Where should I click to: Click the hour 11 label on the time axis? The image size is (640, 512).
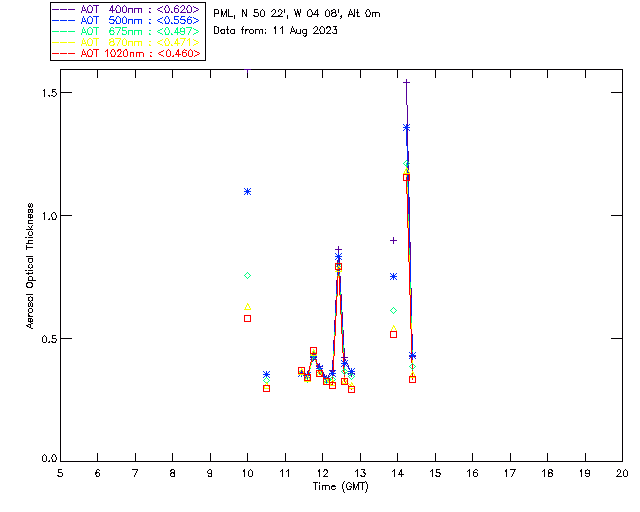pyautogui.click(x=284, y=473)
